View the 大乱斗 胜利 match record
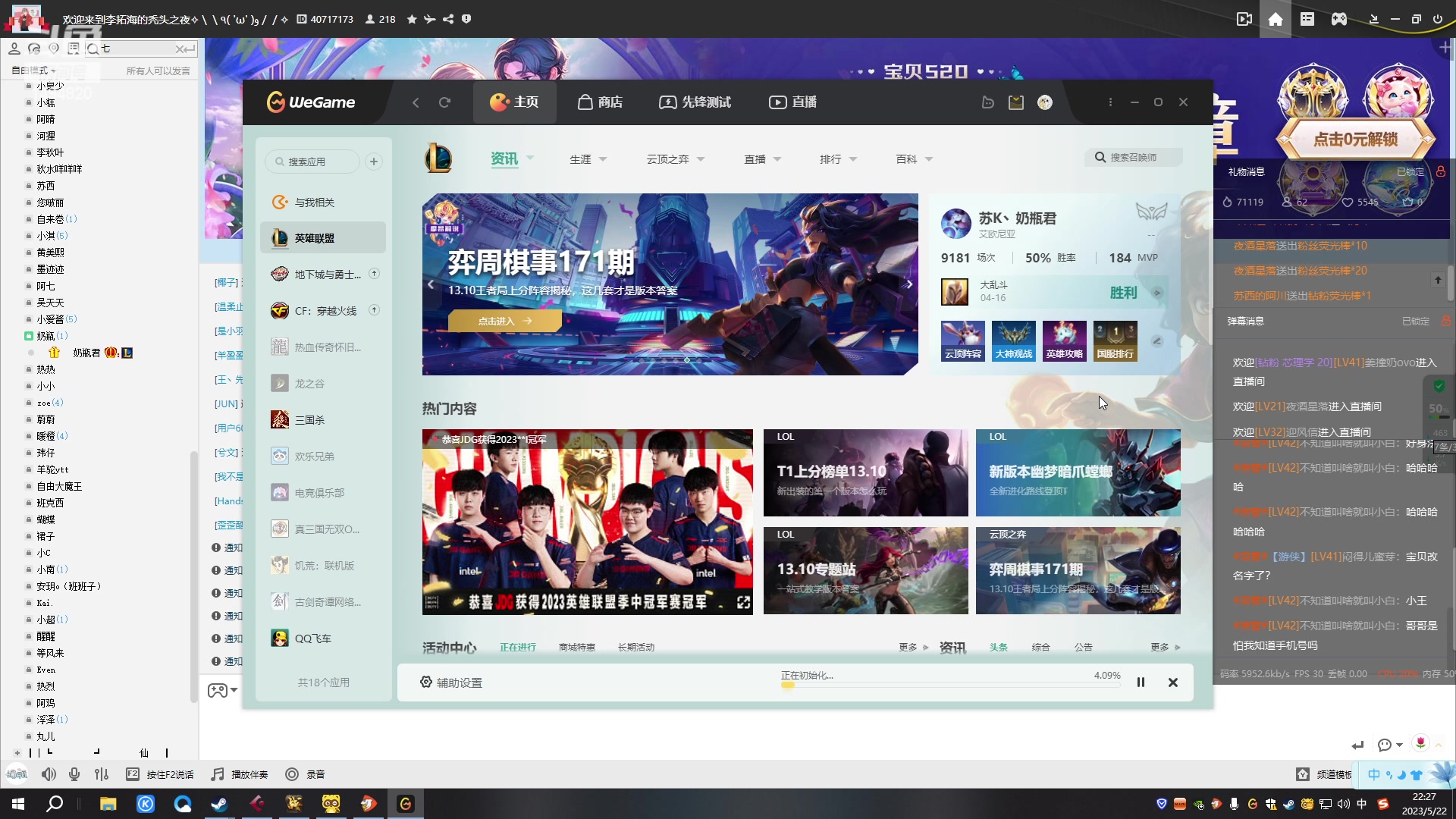The height and width of the screenshot is (819, 1456). pyautogui.click(x=1053, y=292)
